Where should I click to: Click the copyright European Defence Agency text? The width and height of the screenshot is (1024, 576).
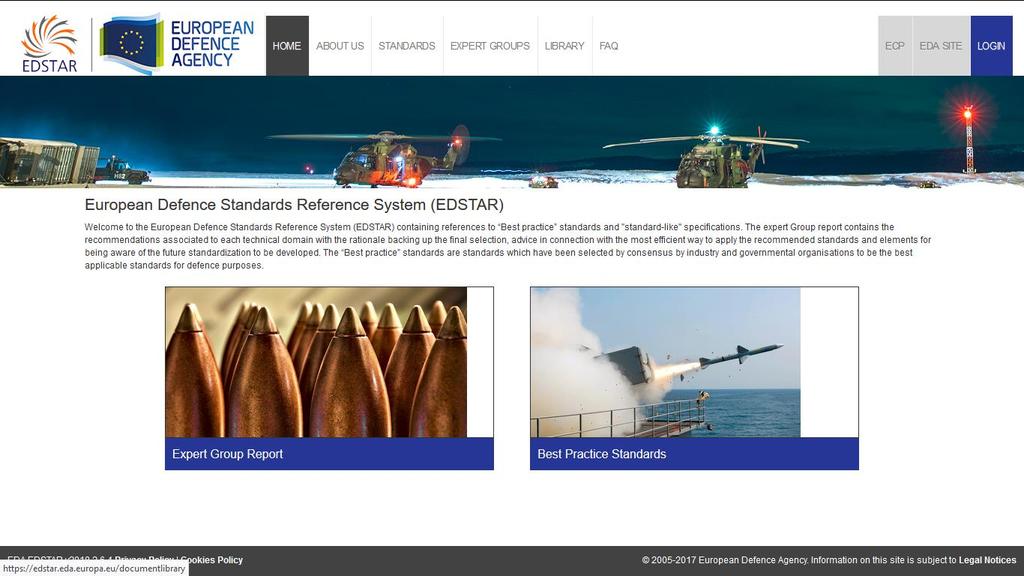[724, 560]
